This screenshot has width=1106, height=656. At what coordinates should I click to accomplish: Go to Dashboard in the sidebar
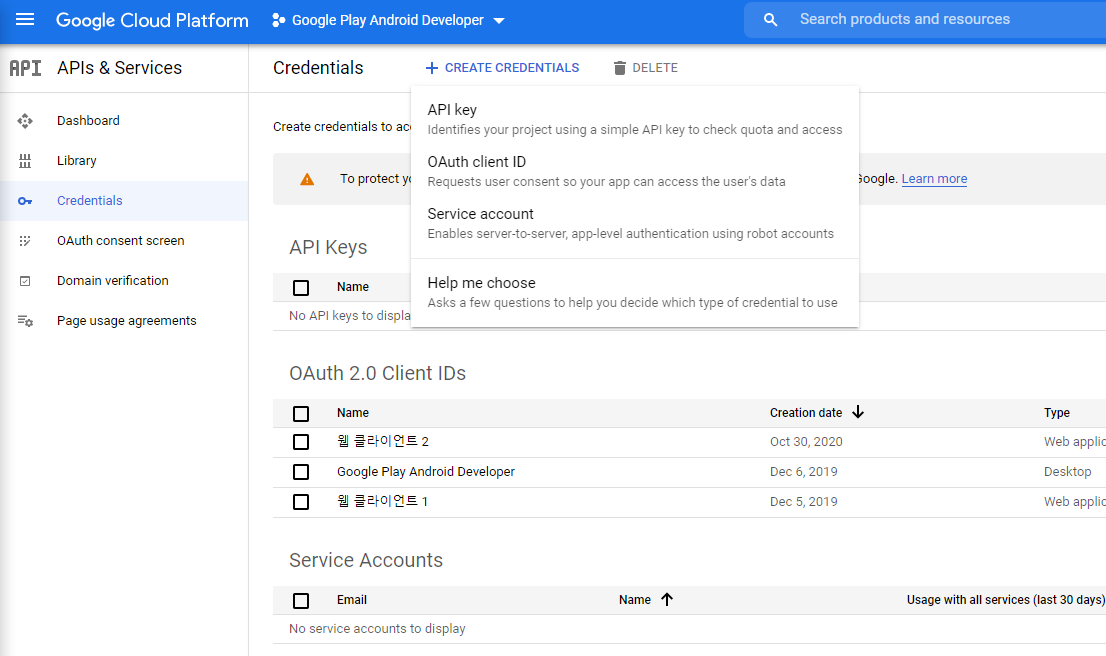coord(88,121)
